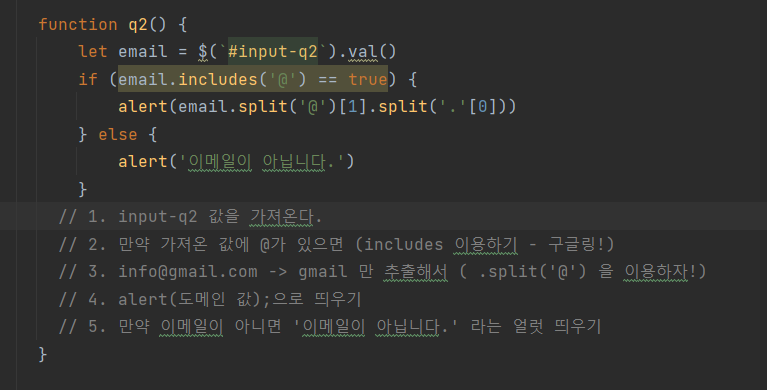
Task: Click comment '// 4. alert(도메인 값);으로 띄우기'
Action: [210, 299]
